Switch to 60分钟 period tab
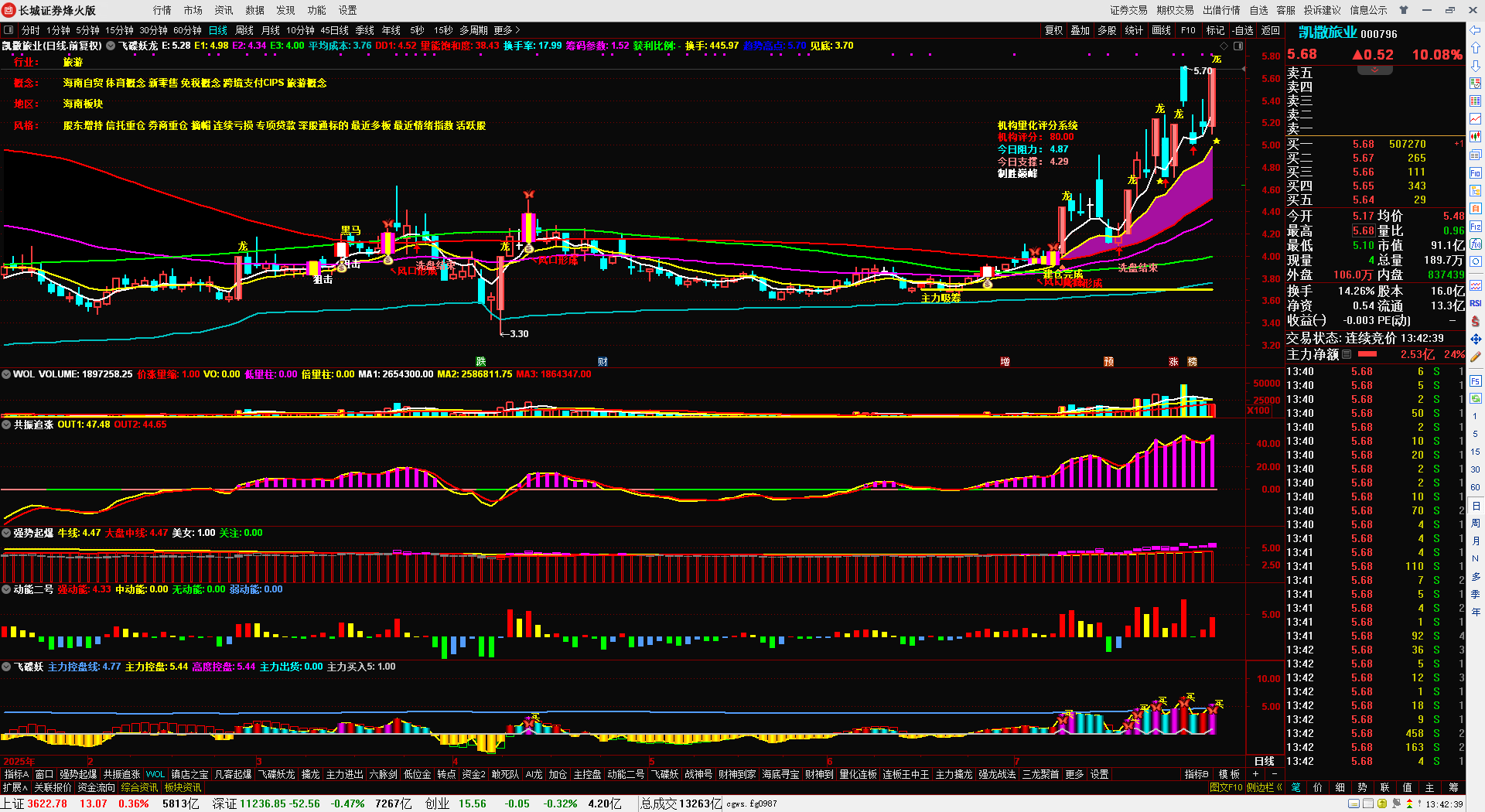 tap(187, 30)
